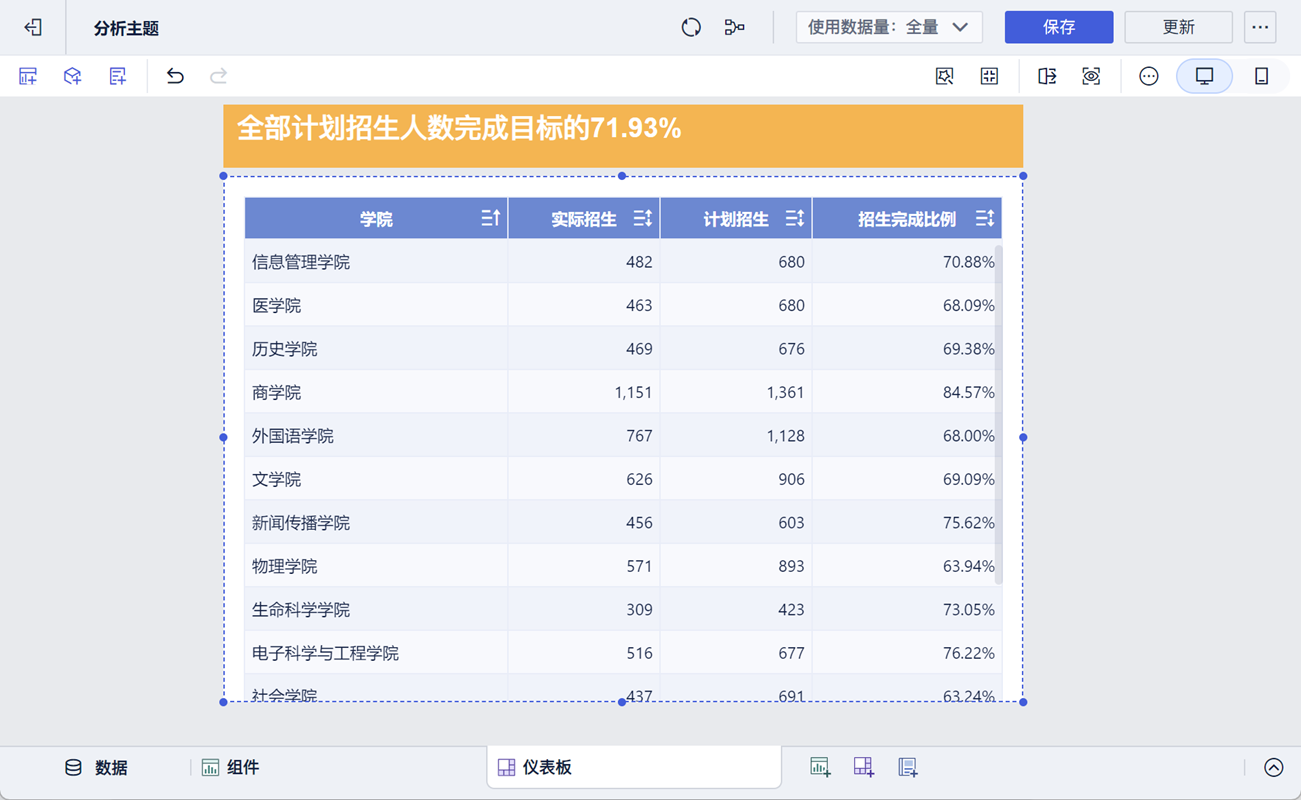Select the 信息管理学院 row cell
The width and height of the screenshot is (1301, 800).
(x=376, y=262)
